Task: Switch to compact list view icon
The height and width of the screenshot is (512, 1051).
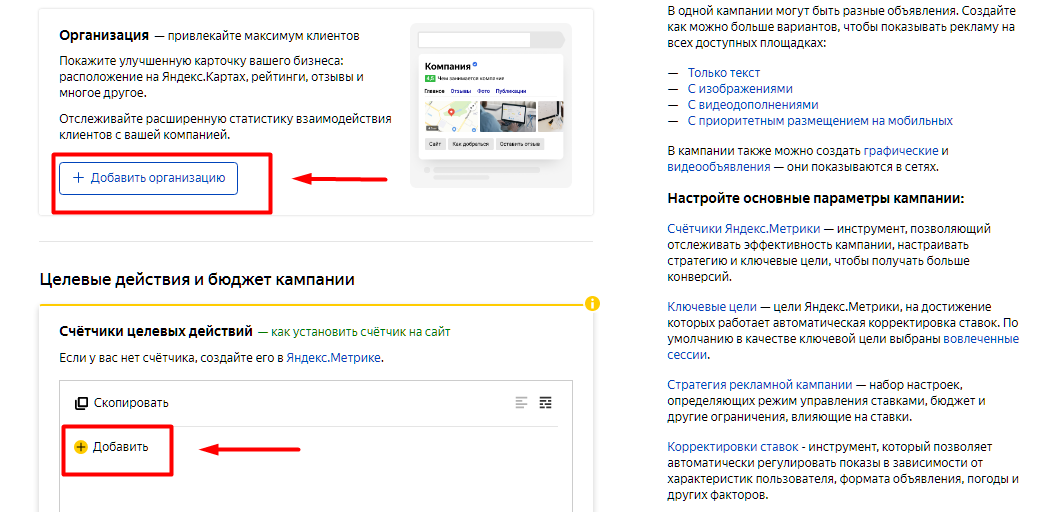Action: point(521,402)
